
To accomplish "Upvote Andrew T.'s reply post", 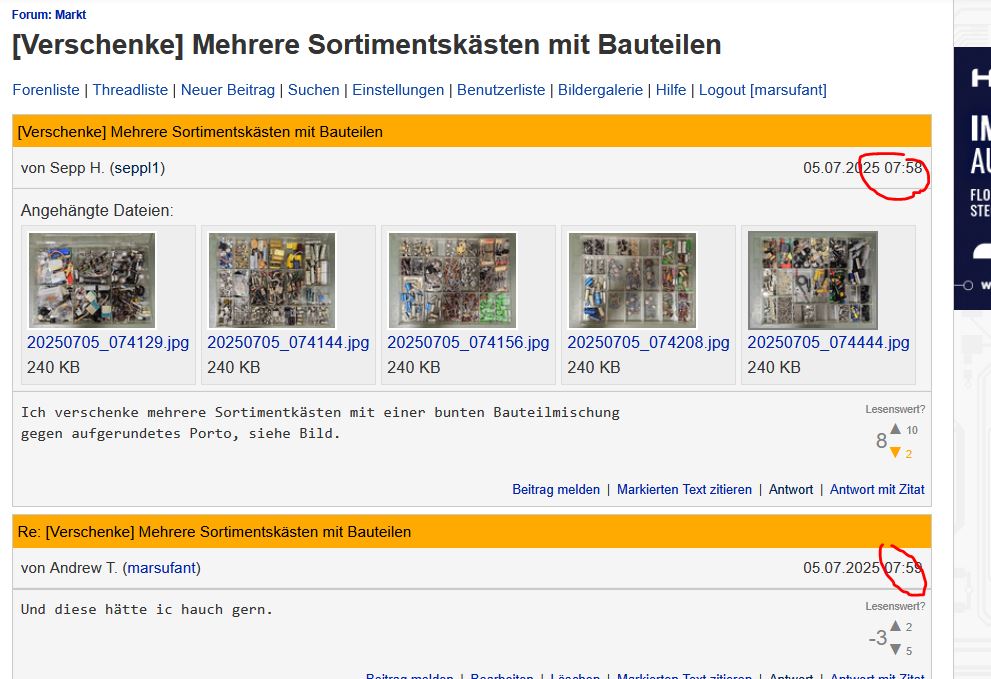I will [895, 626].
